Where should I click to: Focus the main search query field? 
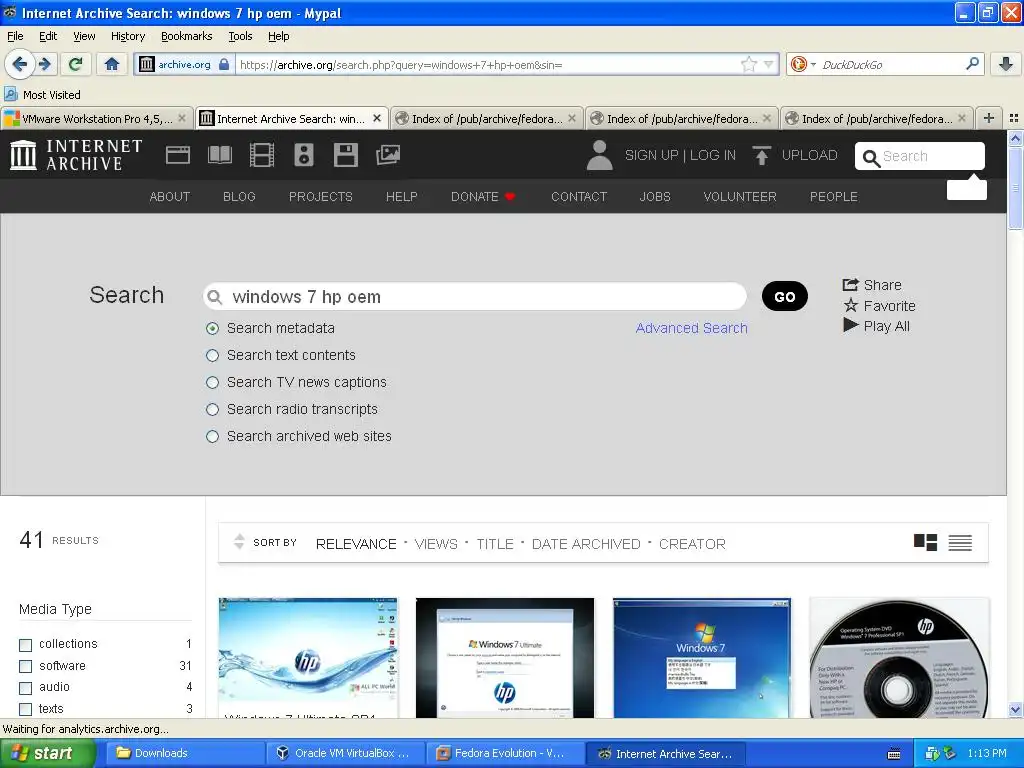(475, 296)
